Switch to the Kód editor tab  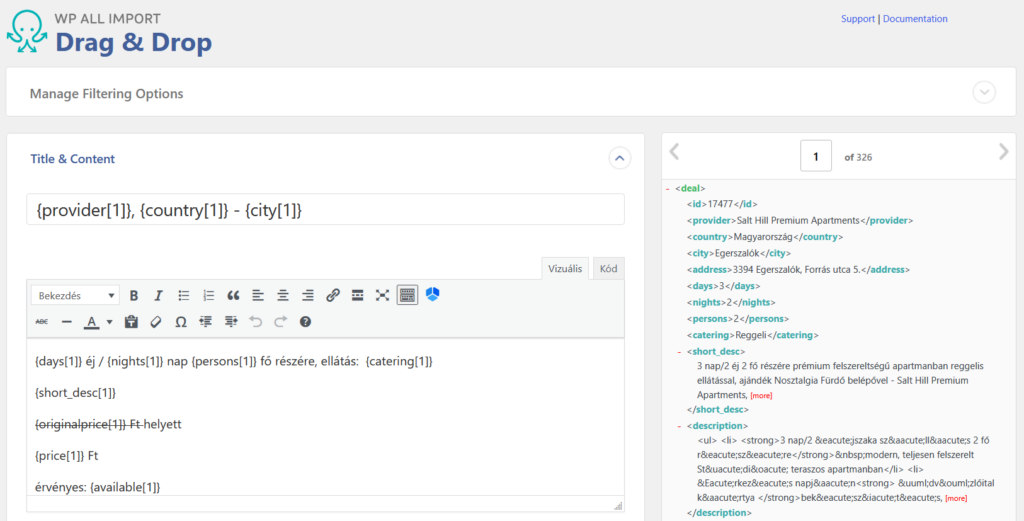(609, 268)
